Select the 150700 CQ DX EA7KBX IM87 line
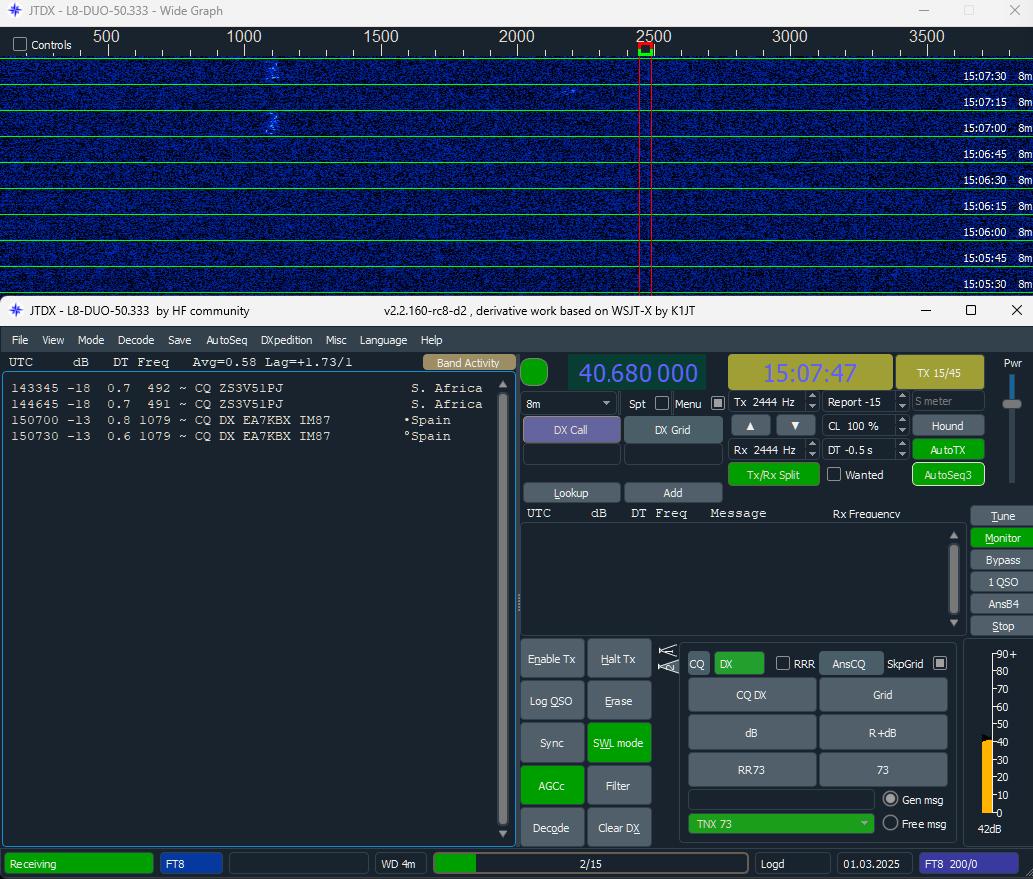 [x=247, y=420]
